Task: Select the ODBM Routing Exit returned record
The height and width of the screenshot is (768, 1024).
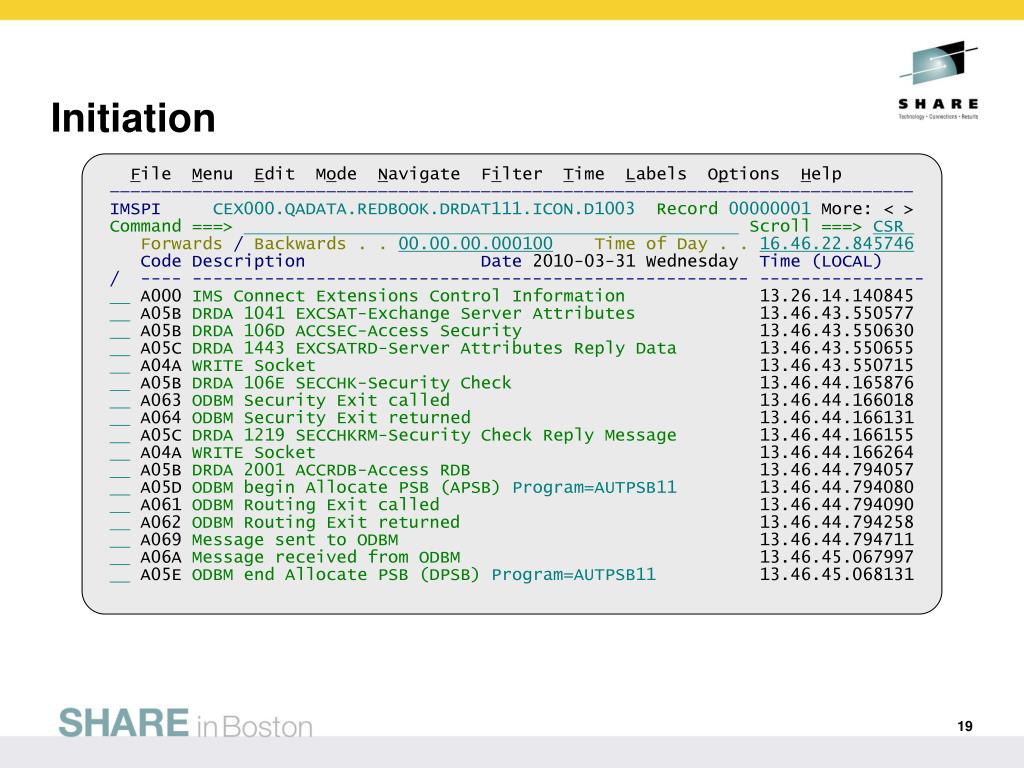Action: click(x=511, y=522)
